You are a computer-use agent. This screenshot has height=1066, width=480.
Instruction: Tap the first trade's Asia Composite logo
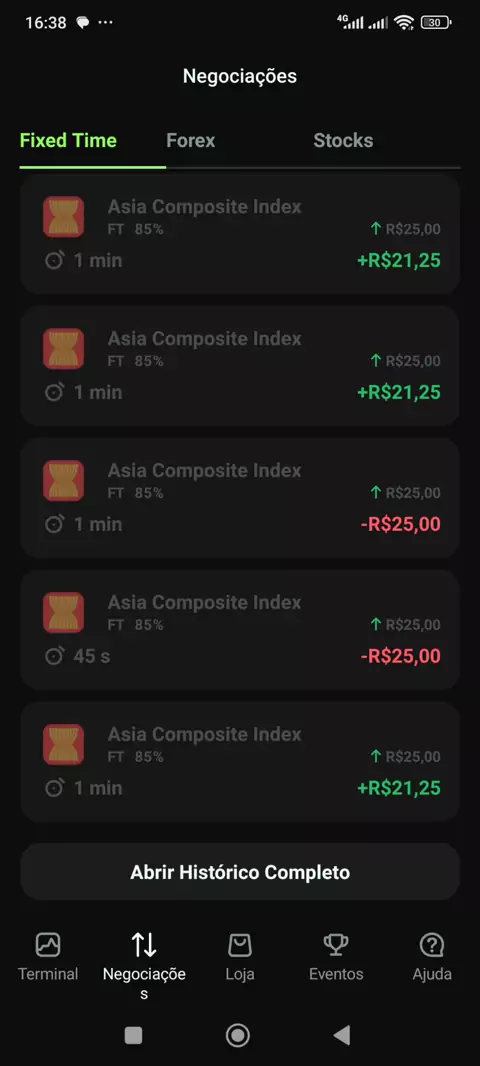[x=63, y=217]
